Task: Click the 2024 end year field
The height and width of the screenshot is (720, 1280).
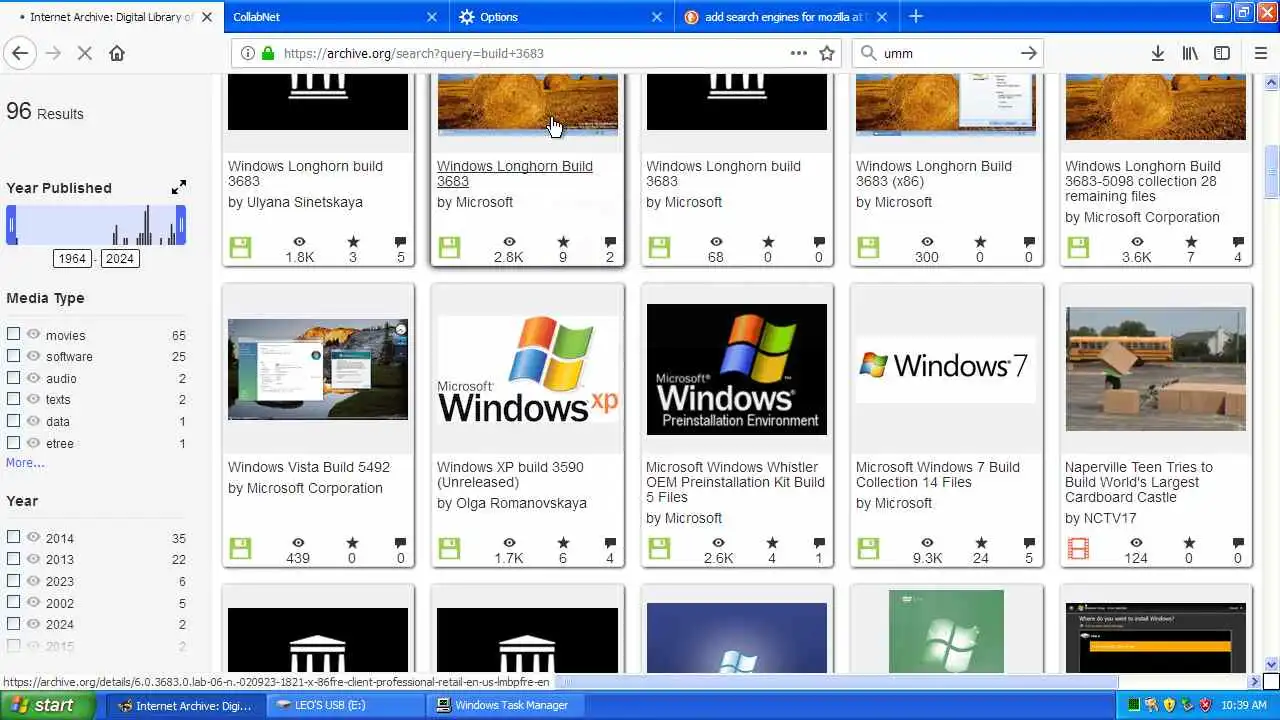Action: point(120,258)
